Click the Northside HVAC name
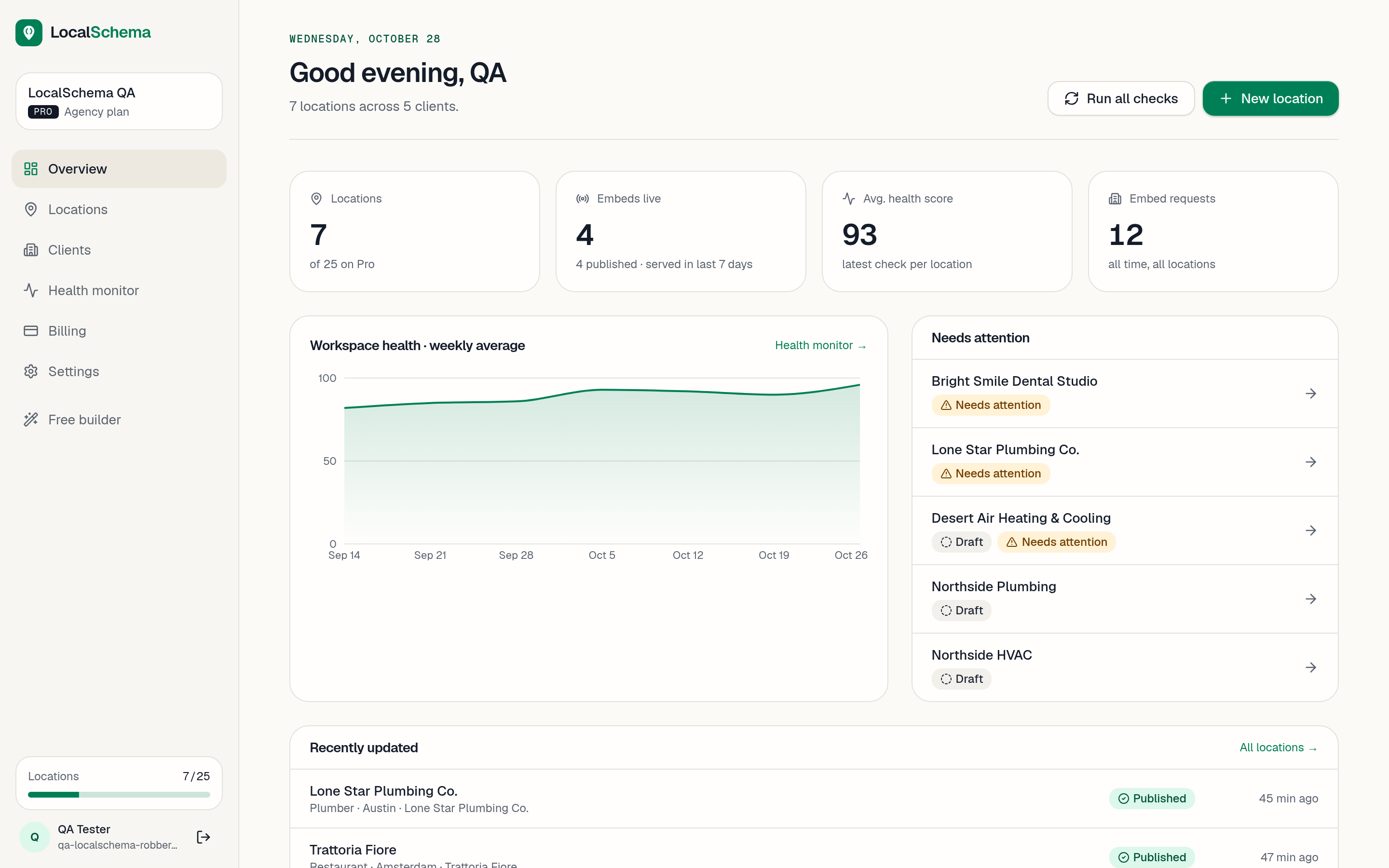Viewport: 1389px width, 868px height. click(981, 655)
